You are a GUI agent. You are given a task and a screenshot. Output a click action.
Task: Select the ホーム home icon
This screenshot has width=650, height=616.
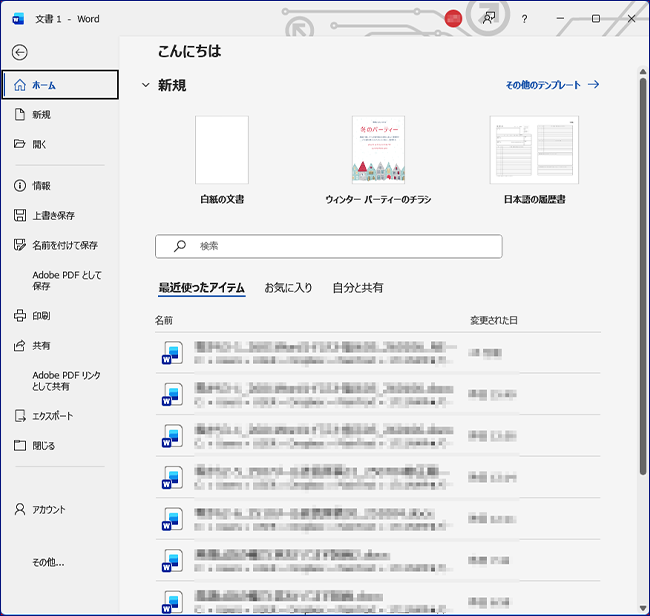[20, 85]
